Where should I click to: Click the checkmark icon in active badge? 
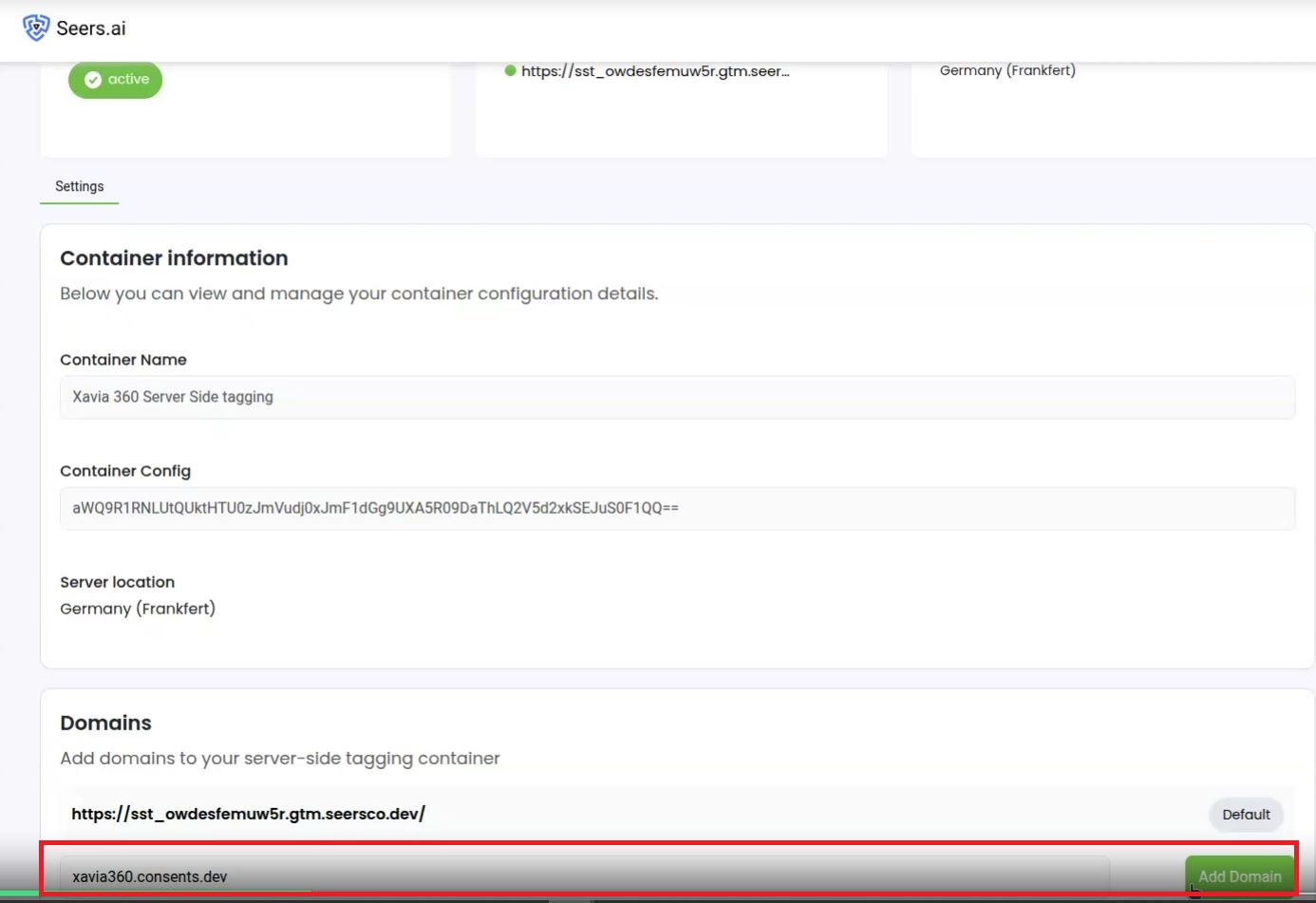click(x=93, y=80)
